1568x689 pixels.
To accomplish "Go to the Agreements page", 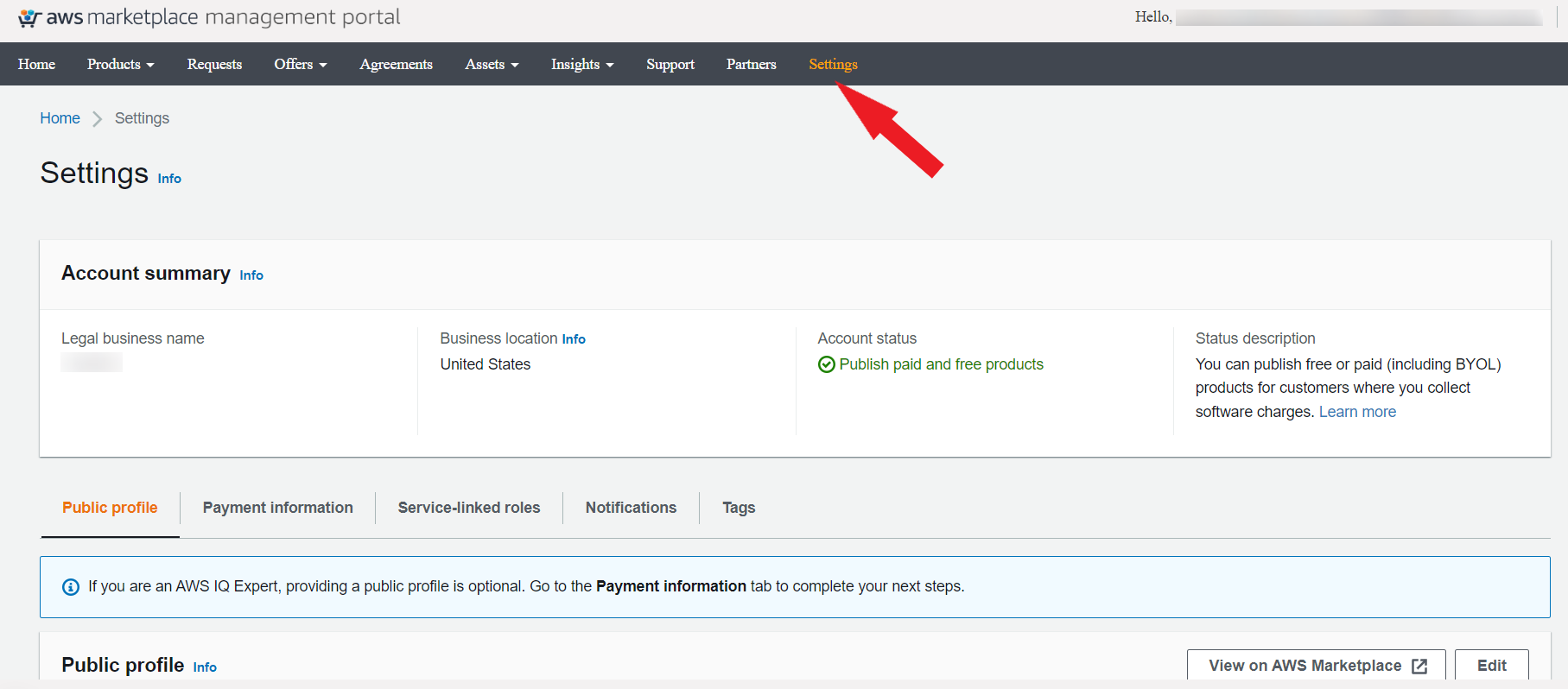I will pyautogui.click(x=396, y=64).
